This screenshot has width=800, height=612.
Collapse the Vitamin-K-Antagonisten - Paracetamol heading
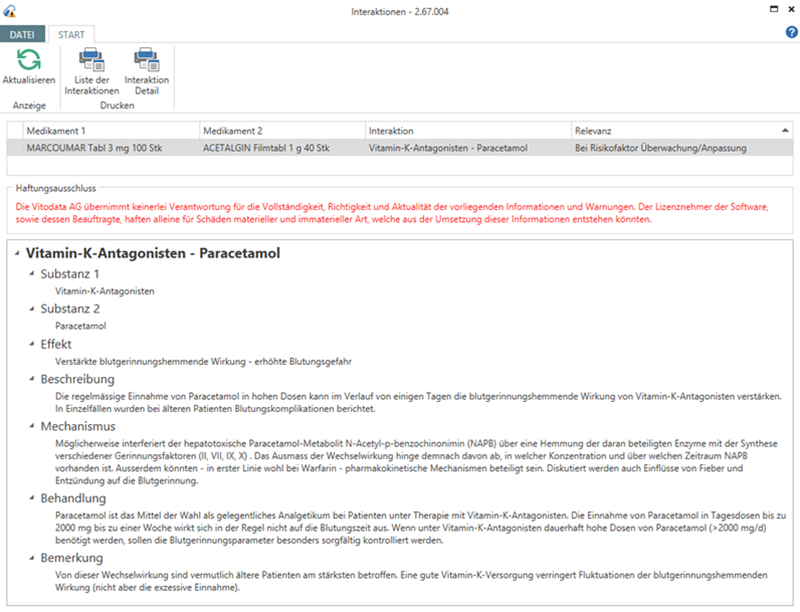pos(17,253)
